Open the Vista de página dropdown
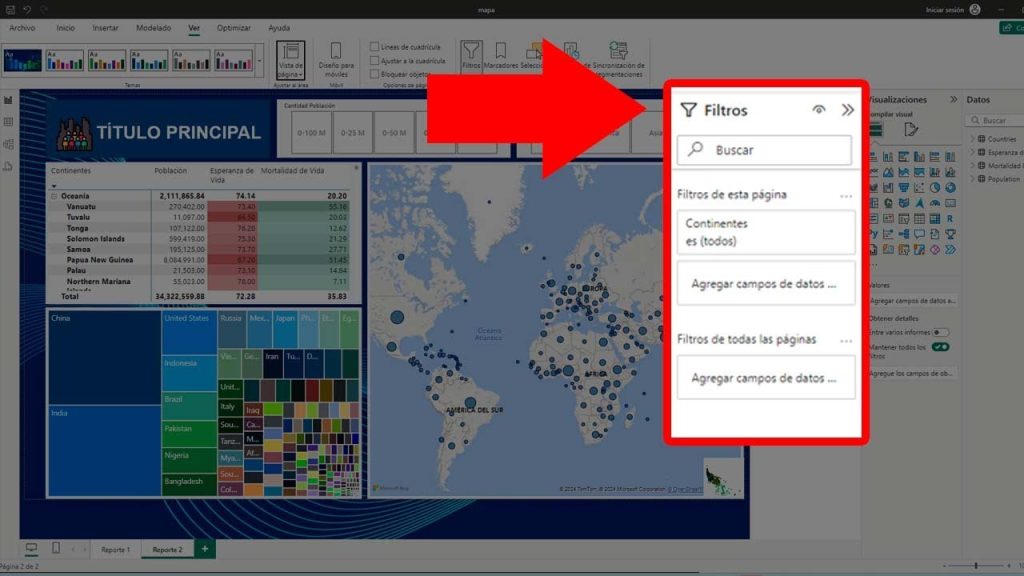 coord(290,60)
